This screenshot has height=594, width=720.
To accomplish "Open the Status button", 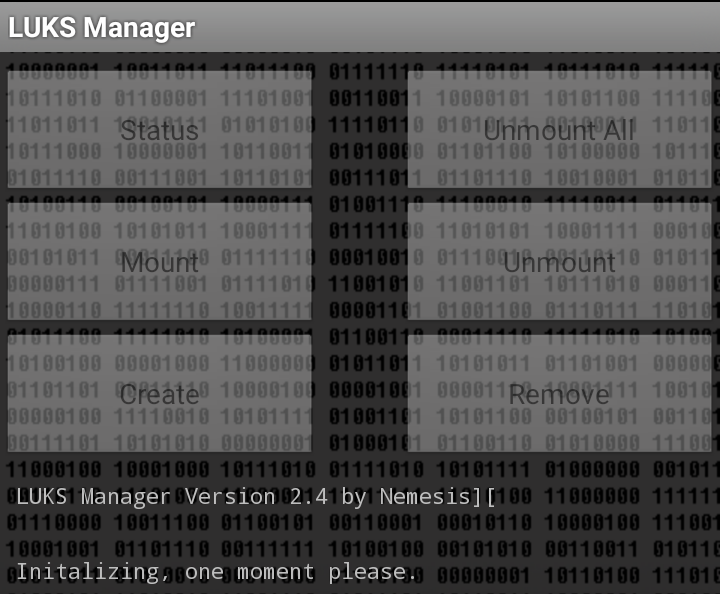I will (159, 129).
